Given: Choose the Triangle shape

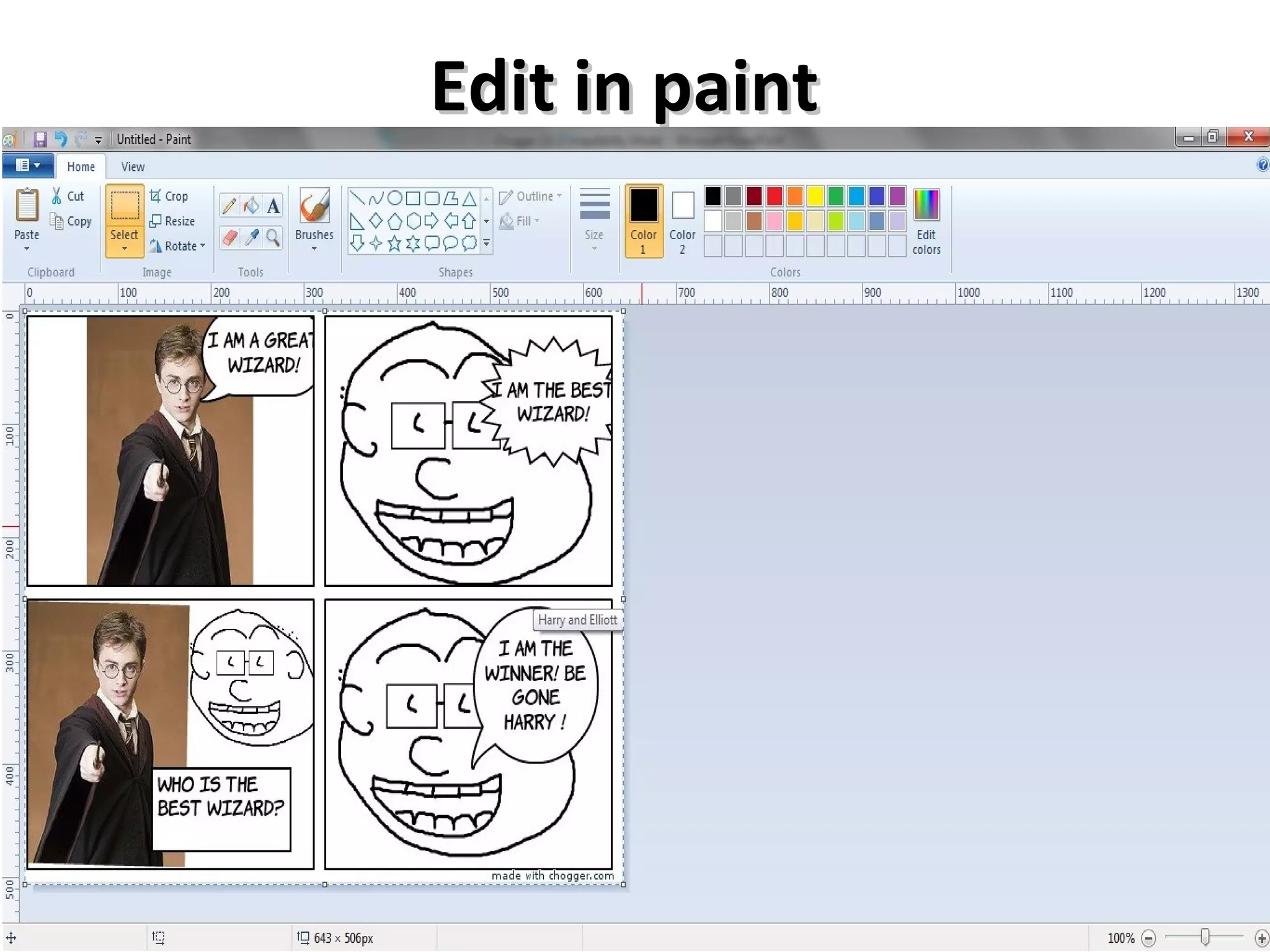Looking at the screenshot, I should point(469,198).
